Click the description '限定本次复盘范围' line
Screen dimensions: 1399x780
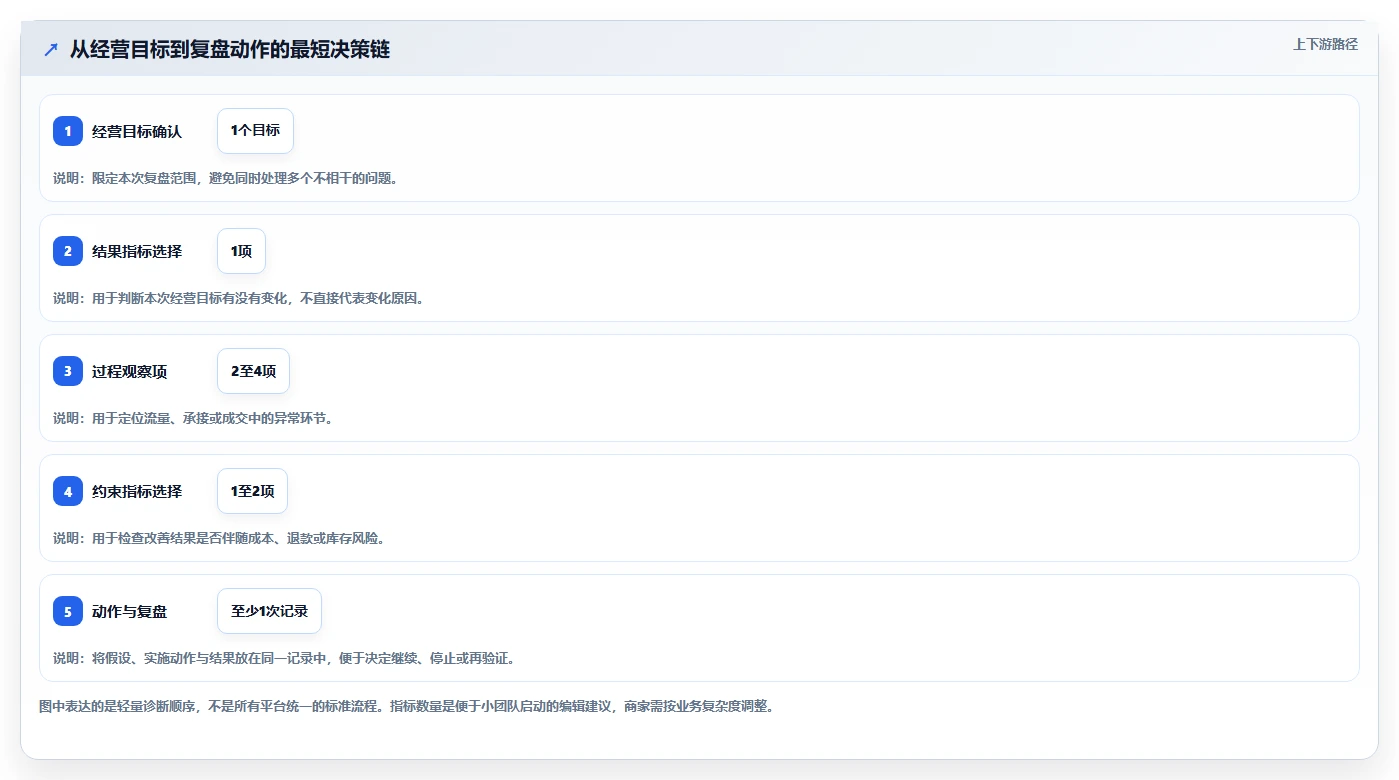click(x=226, y=178)
